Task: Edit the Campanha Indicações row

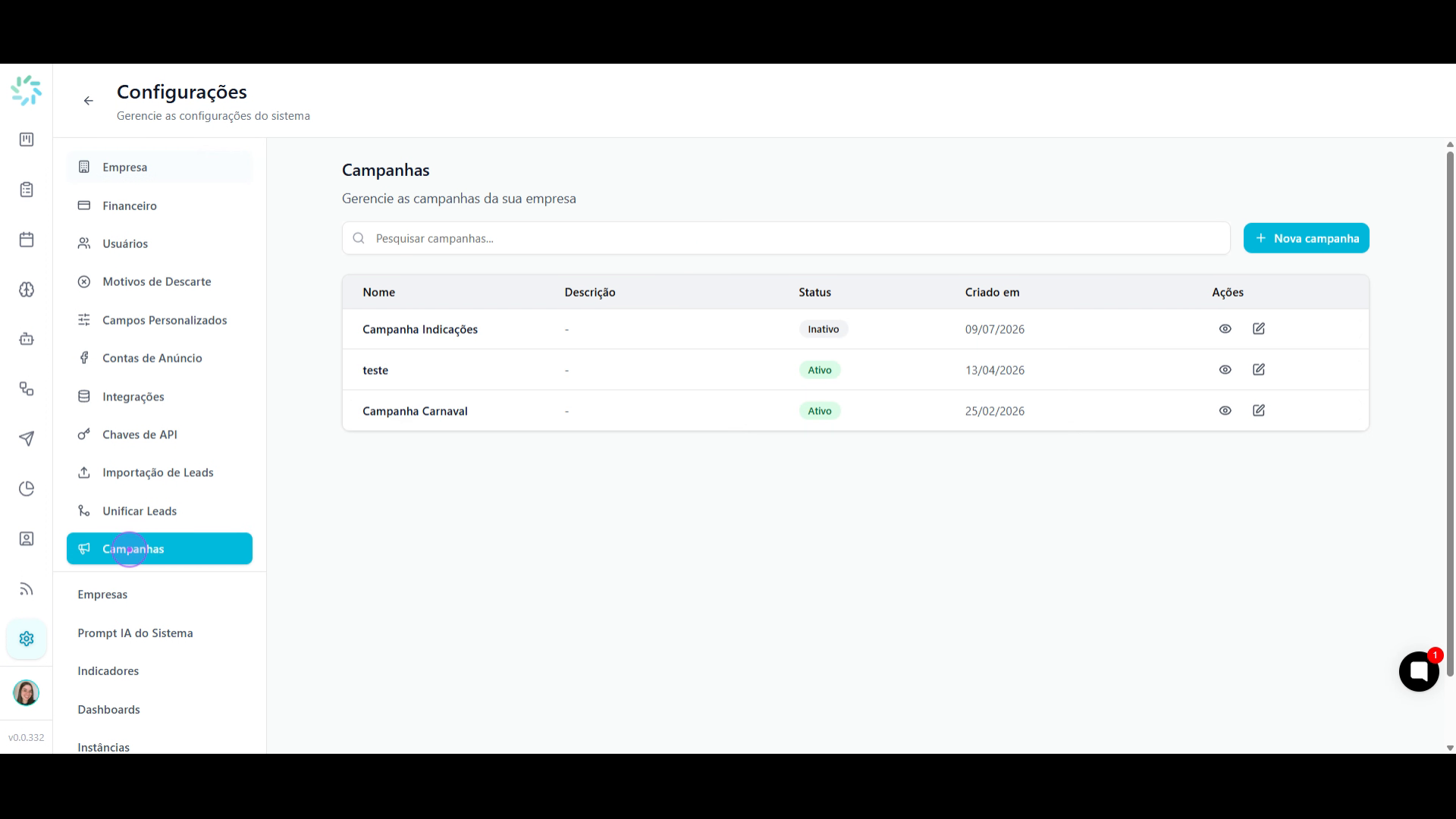Action: (1259, 329)
